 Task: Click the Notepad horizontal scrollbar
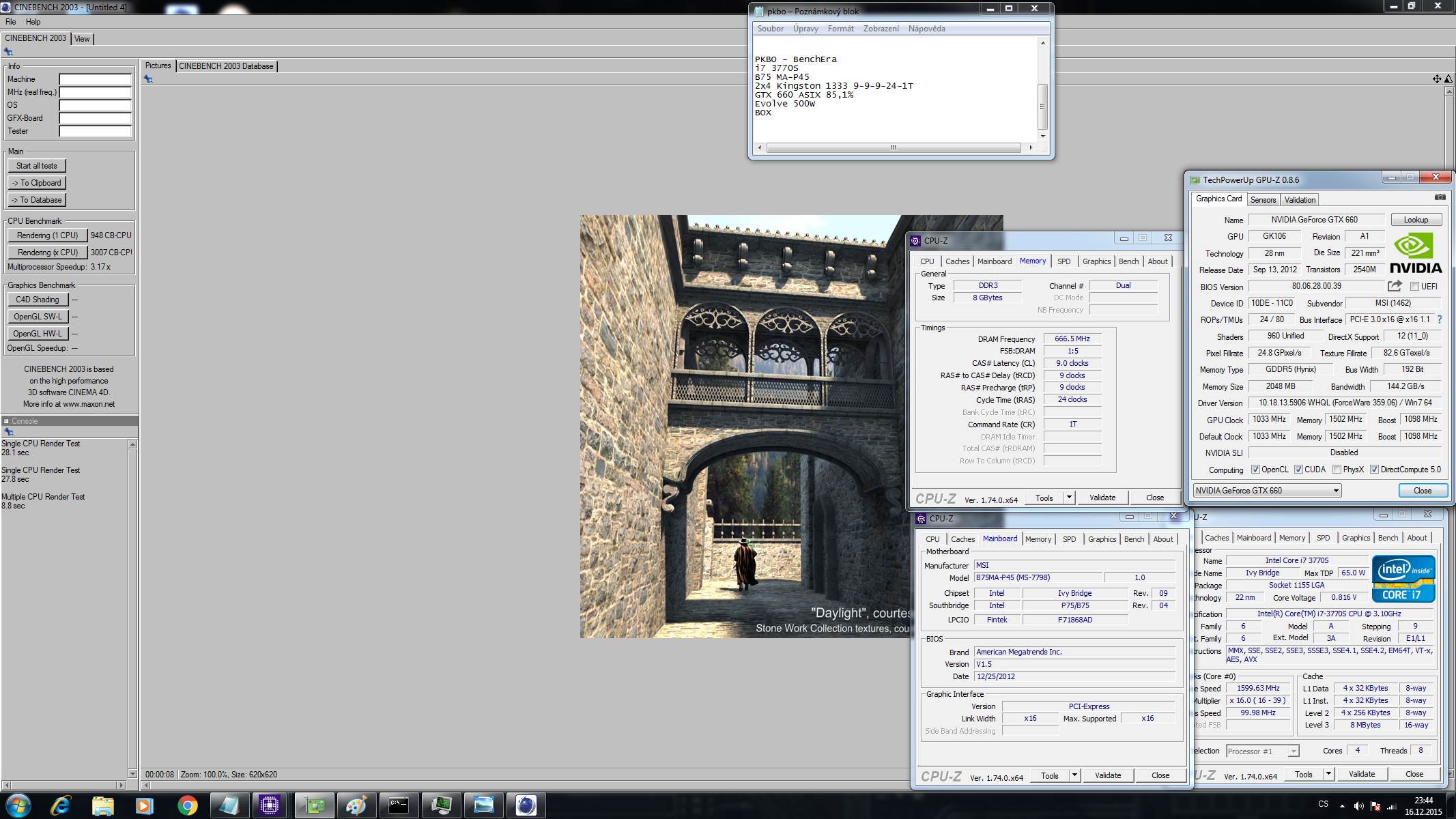pyautogui.click(x=895, y=147)
